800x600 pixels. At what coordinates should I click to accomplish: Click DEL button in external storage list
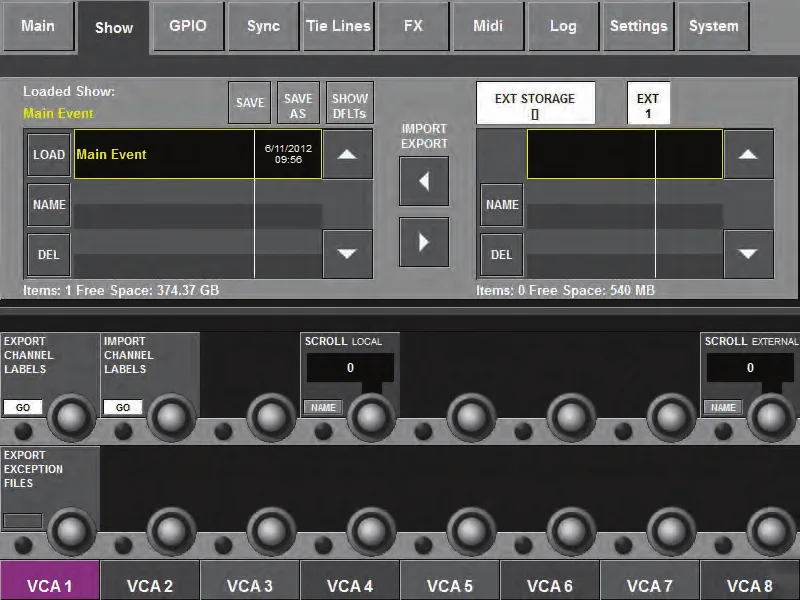502,255
